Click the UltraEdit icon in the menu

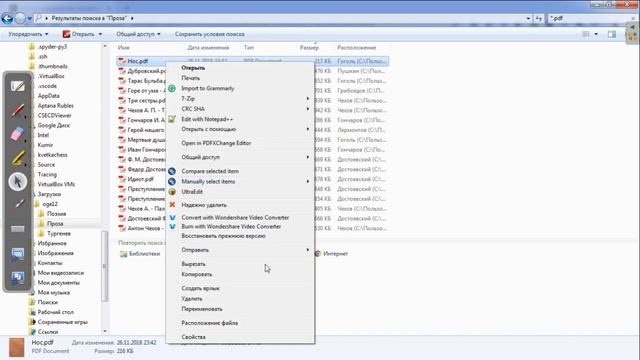[x=172, y=191]
